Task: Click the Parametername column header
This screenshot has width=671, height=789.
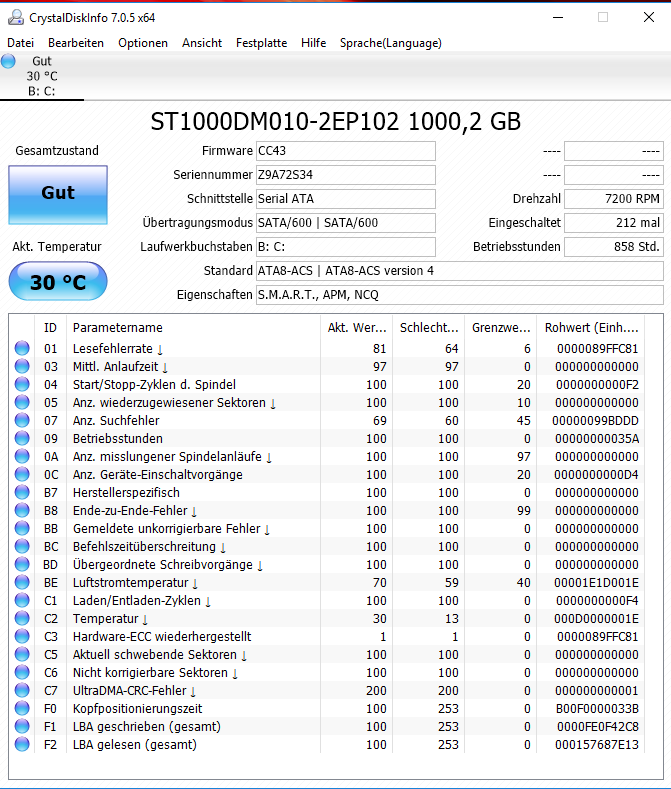Action: [193, 328]
